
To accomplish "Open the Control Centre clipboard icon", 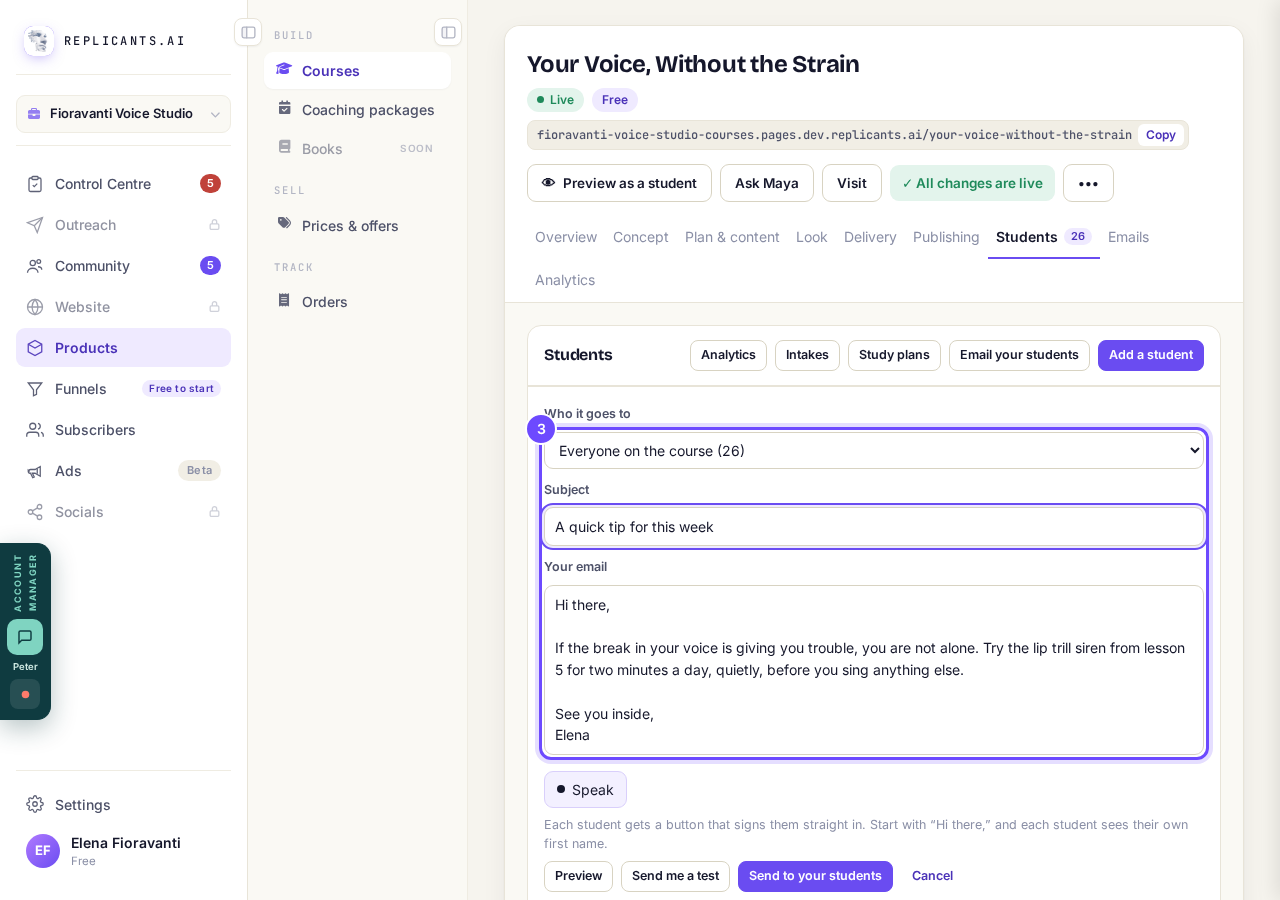I will point(35,184).
